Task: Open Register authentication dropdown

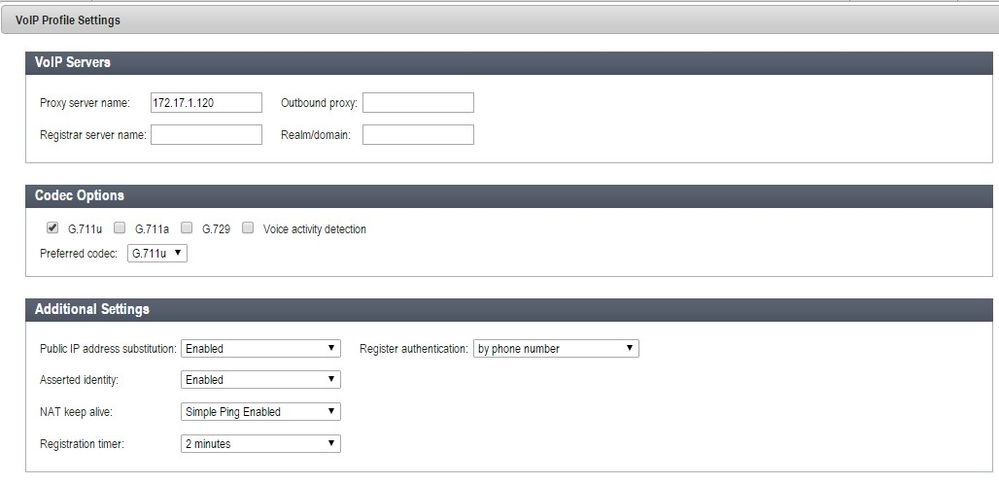Action: tap(555, 349)
